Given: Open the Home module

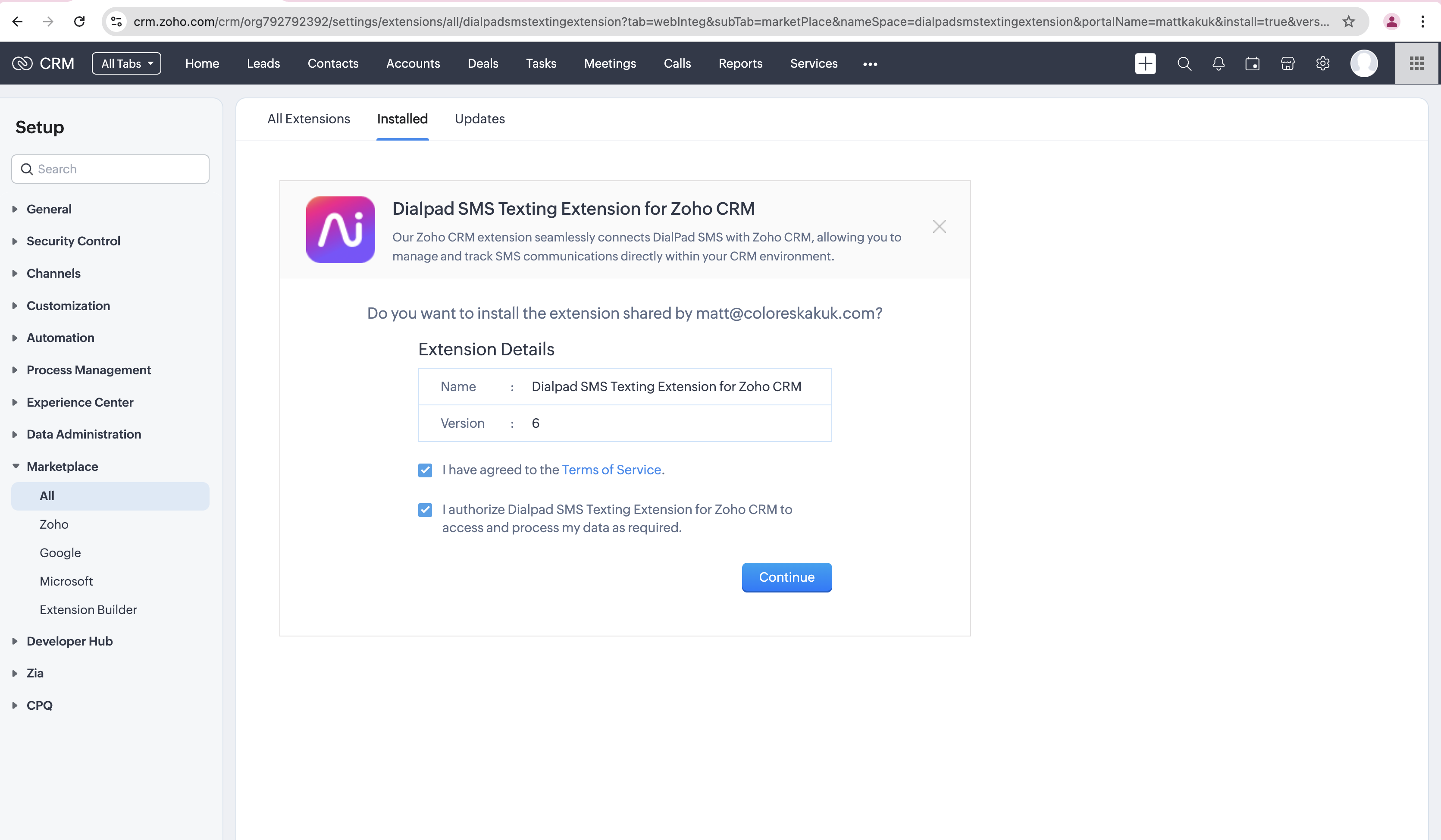Looking at the screenshot, I should click(x=202, y=63).
